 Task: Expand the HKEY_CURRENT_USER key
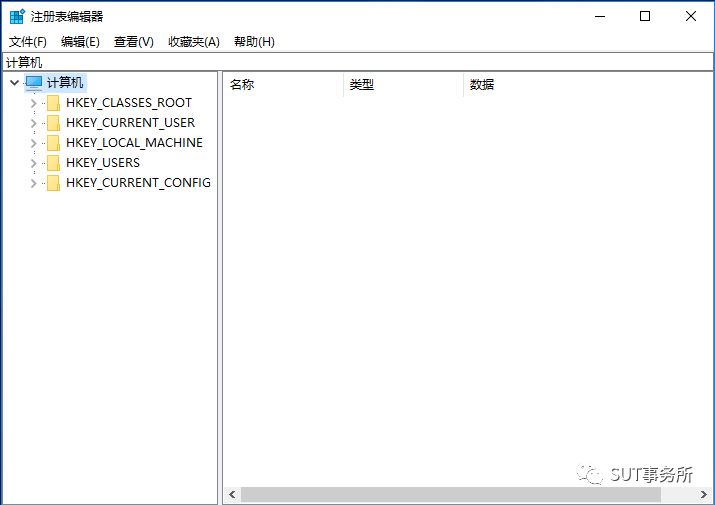click(33, 123)
